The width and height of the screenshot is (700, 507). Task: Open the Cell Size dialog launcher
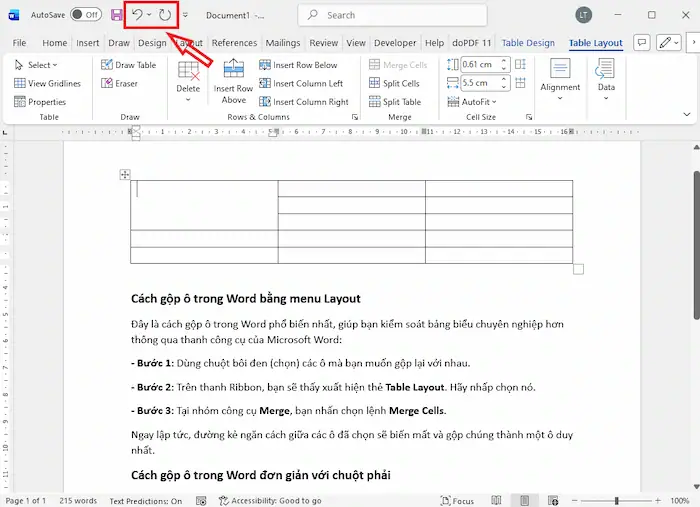pos(529,117)
